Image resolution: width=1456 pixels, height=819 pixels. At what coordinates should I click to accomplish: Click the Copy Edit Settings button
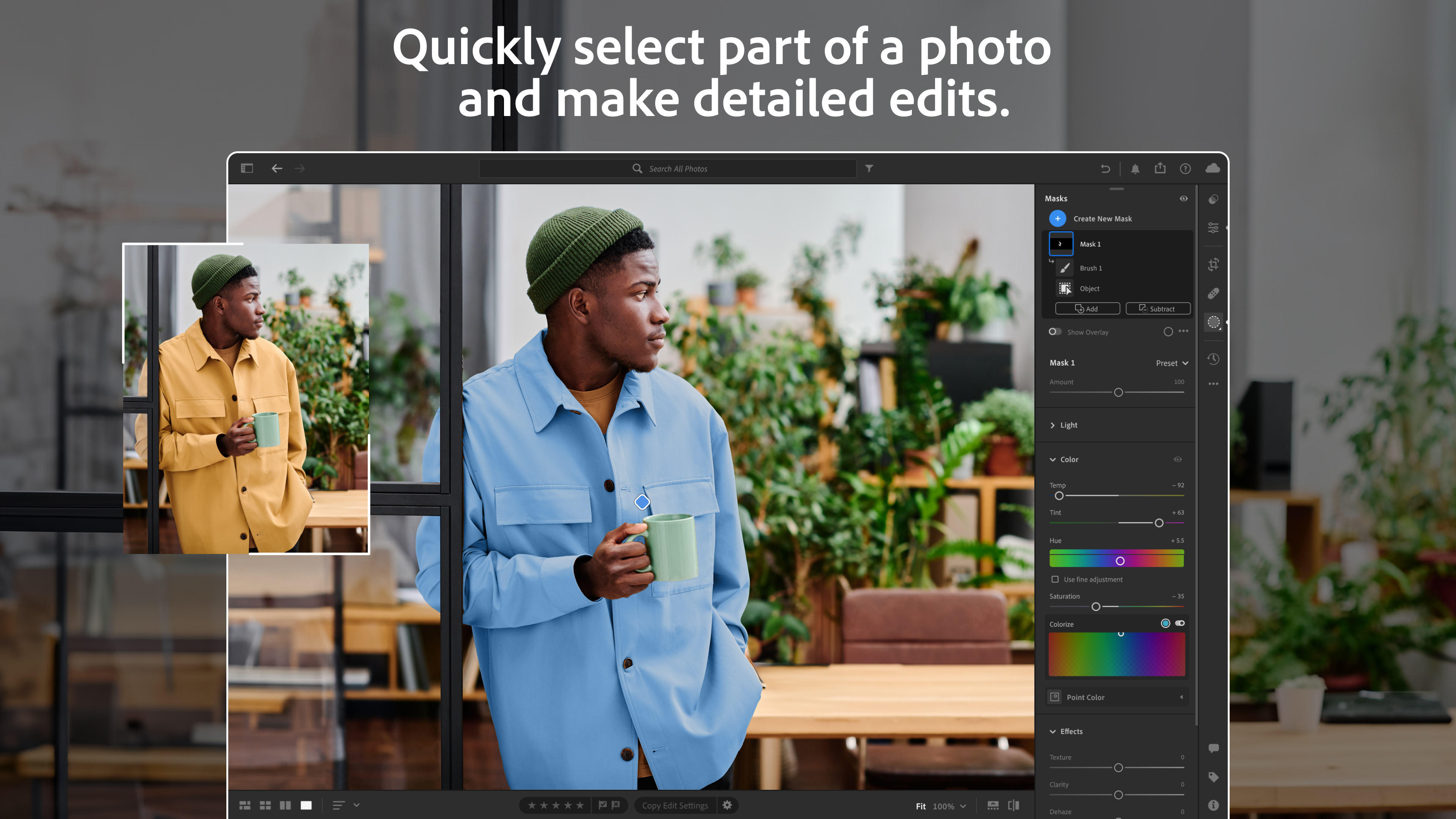coord(675,805)
